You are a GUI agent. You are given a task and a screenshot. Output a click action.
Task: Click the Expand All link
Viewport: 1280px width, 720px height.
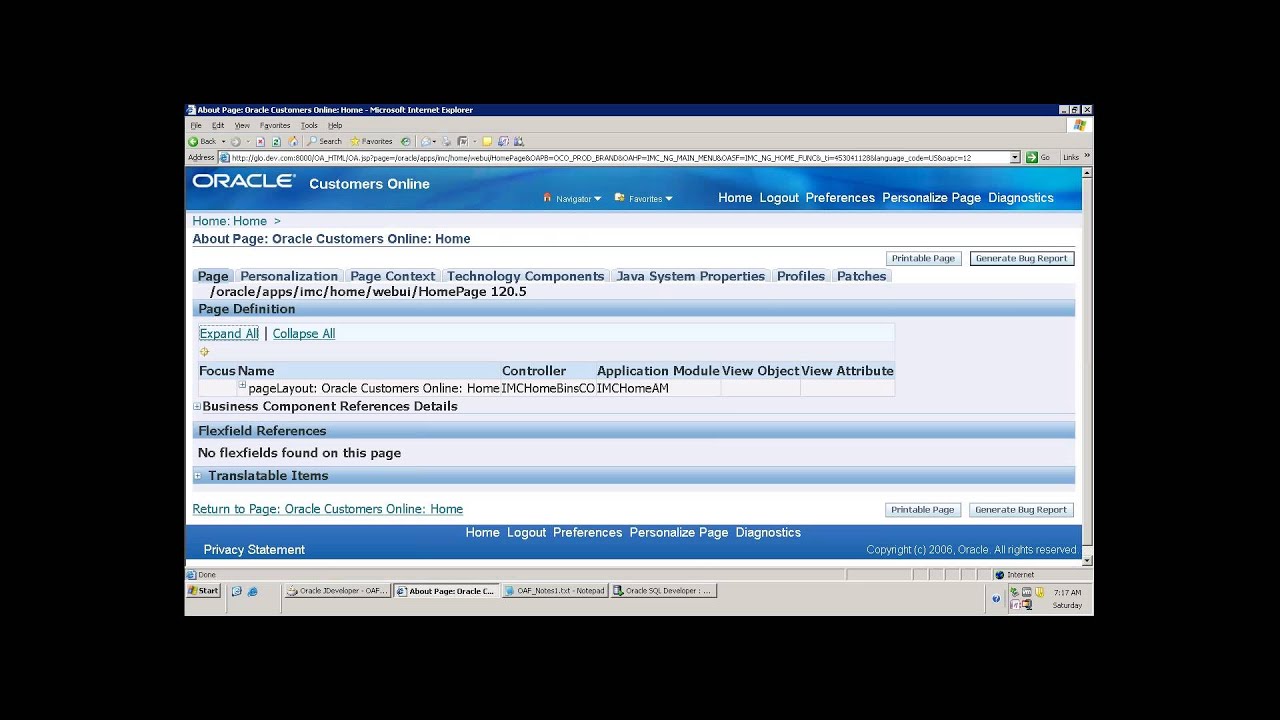pos(229,334)
